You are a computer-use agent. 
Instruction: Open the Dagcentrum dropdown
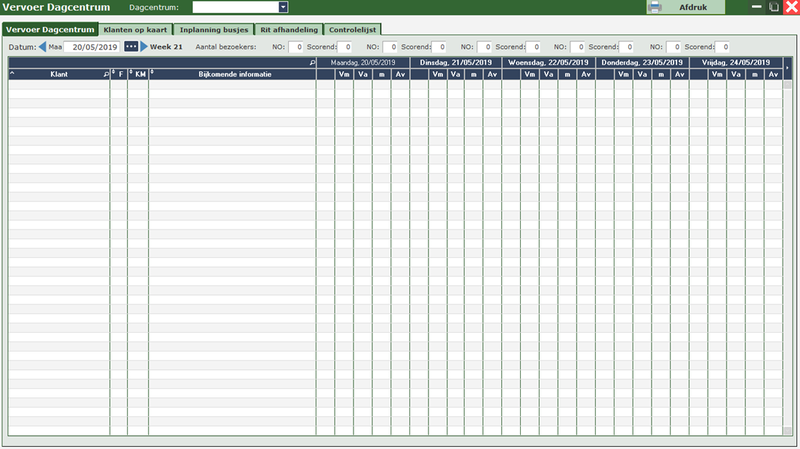click(283, 7)
